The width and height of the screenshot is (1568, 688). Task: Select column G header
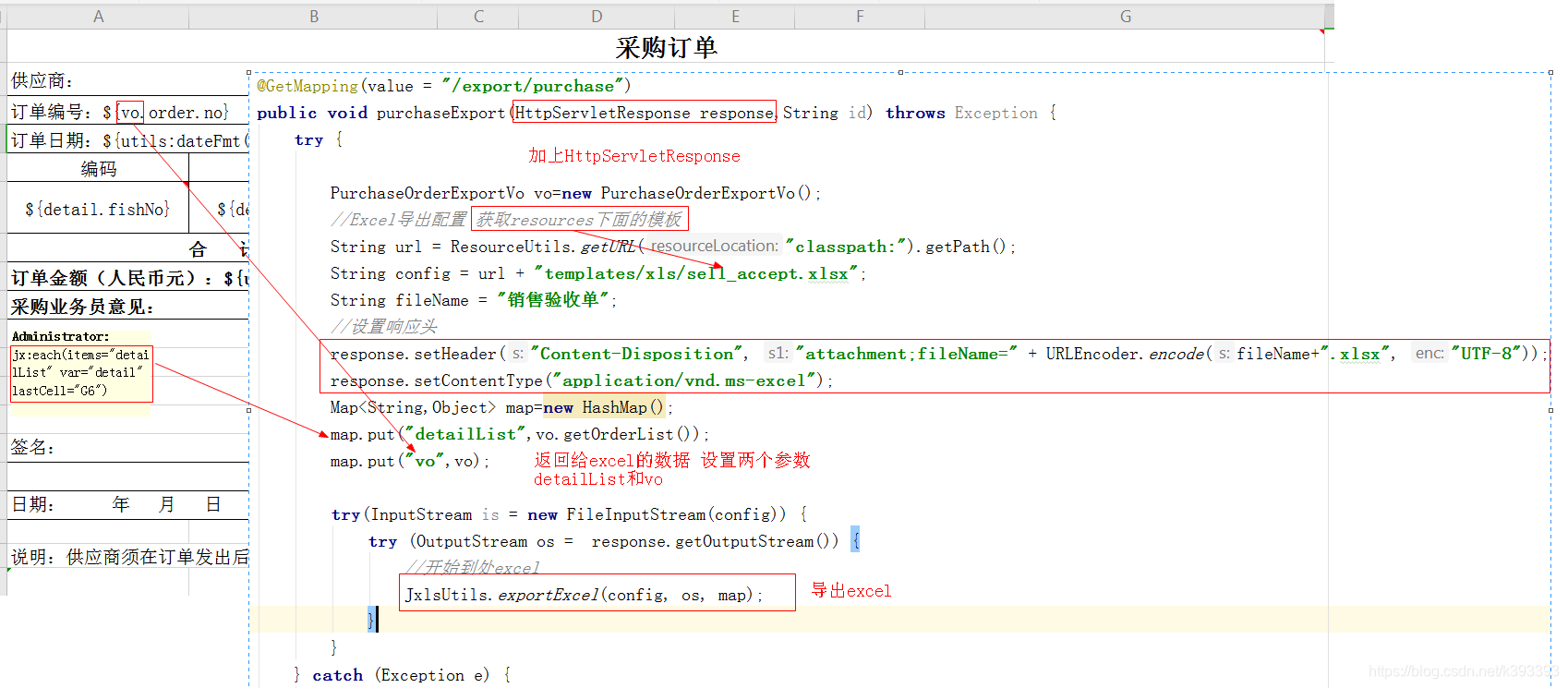(x=1125, y=17)
